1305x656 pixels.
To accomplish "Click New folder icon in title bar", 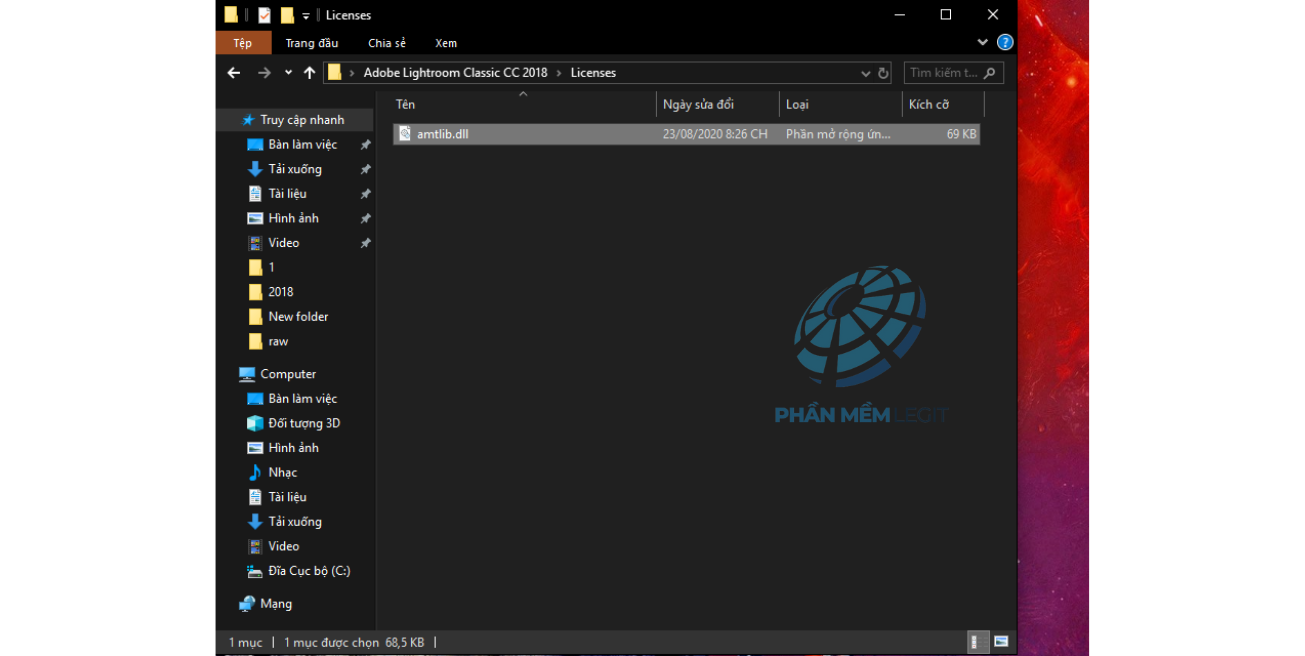I will click(x=287, y=15).
